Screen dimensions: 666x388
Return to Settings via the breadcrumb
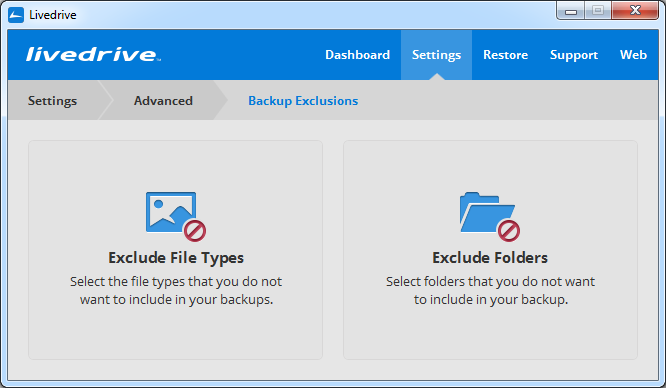tap(52, 101)
